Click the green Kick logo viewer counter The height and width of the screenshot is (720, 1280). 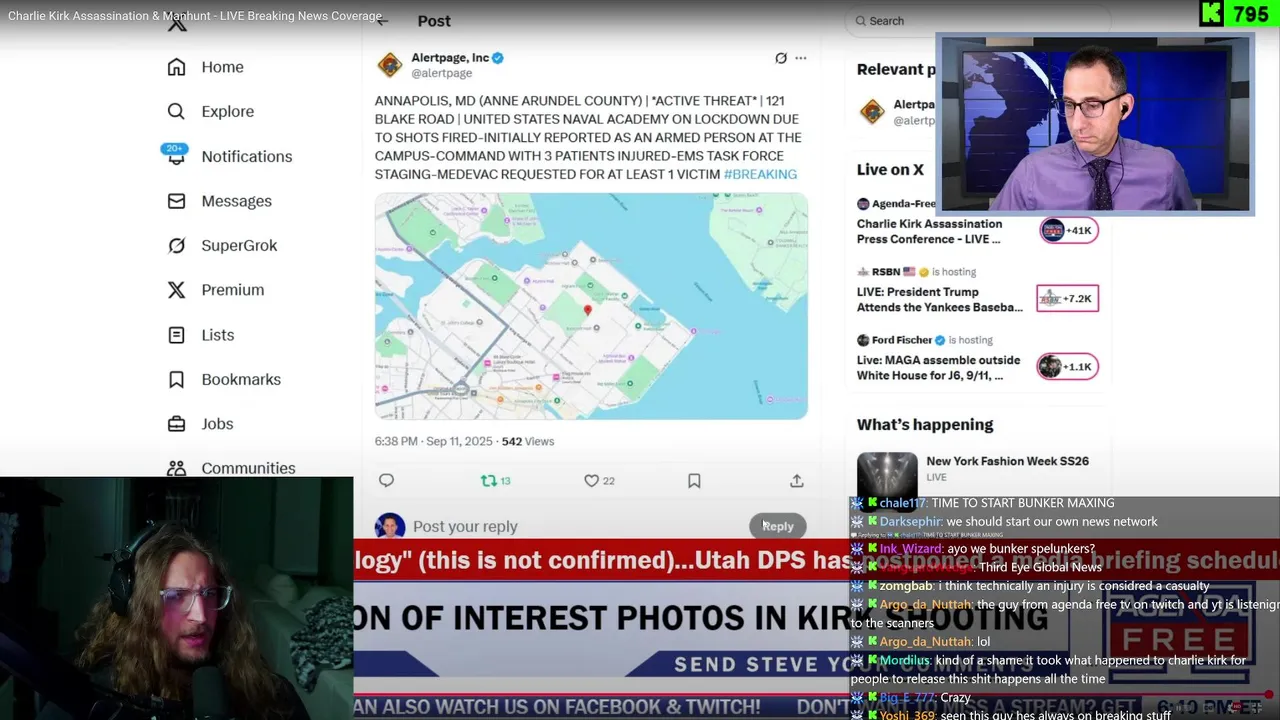point(1238,14)
